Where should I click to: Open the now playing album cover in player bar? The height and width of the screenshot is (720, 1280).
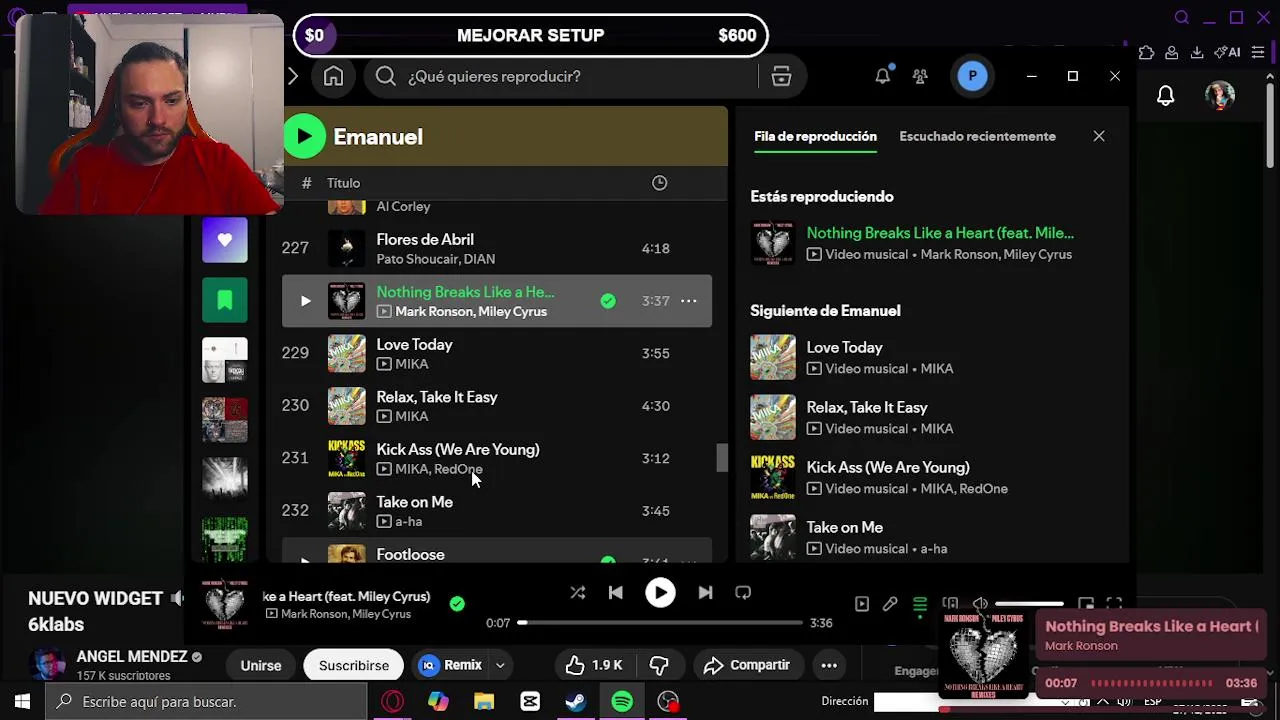(224, 604)
